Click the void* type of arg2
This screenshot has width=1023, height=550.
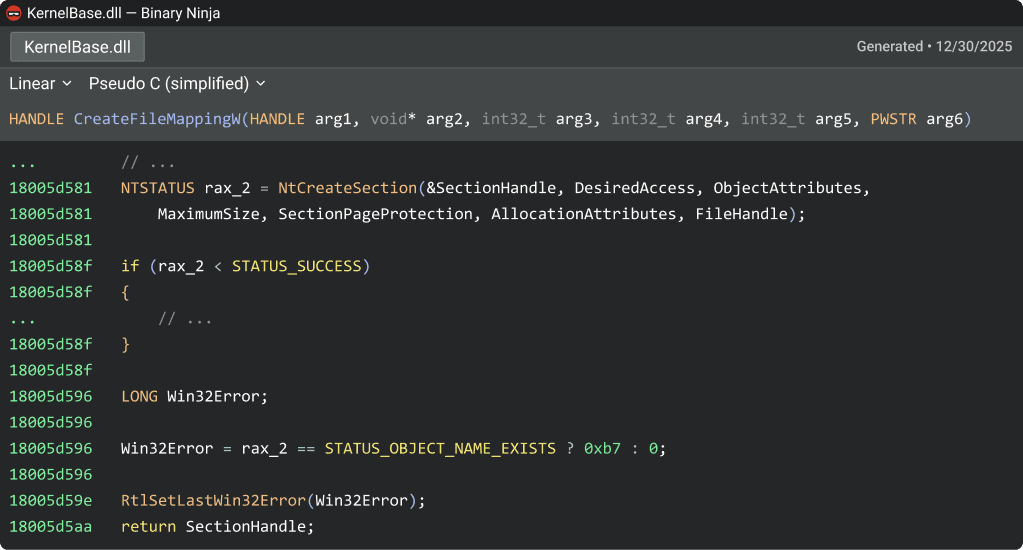(x=393, y=119)
